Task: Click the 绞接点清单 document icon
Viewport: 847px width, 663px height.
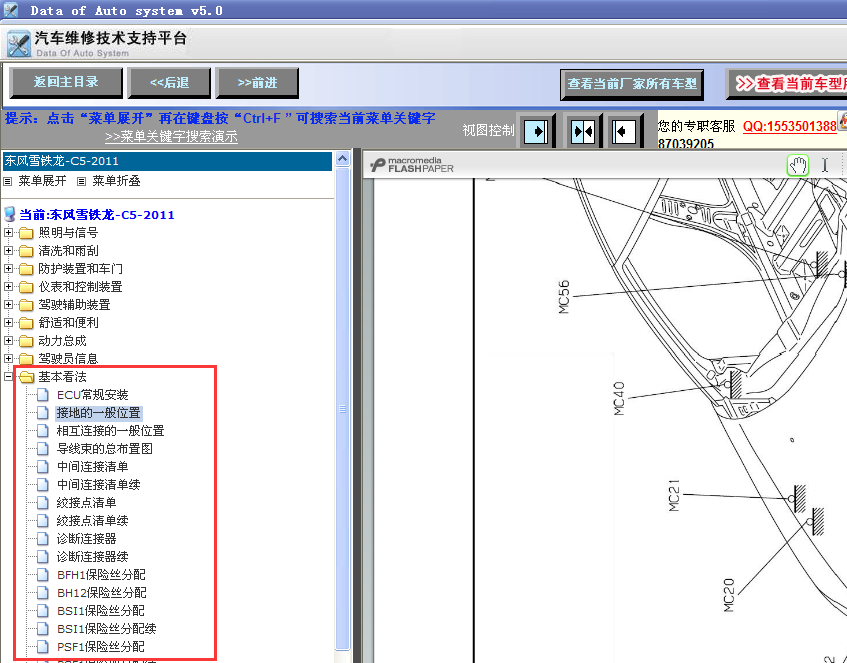Action: 43,503
